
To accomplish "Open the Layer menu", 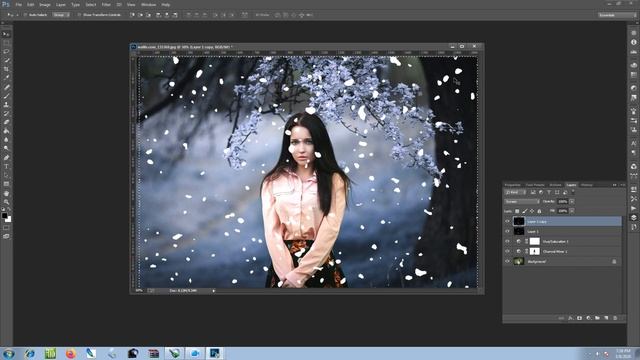I will coord(61,4).
